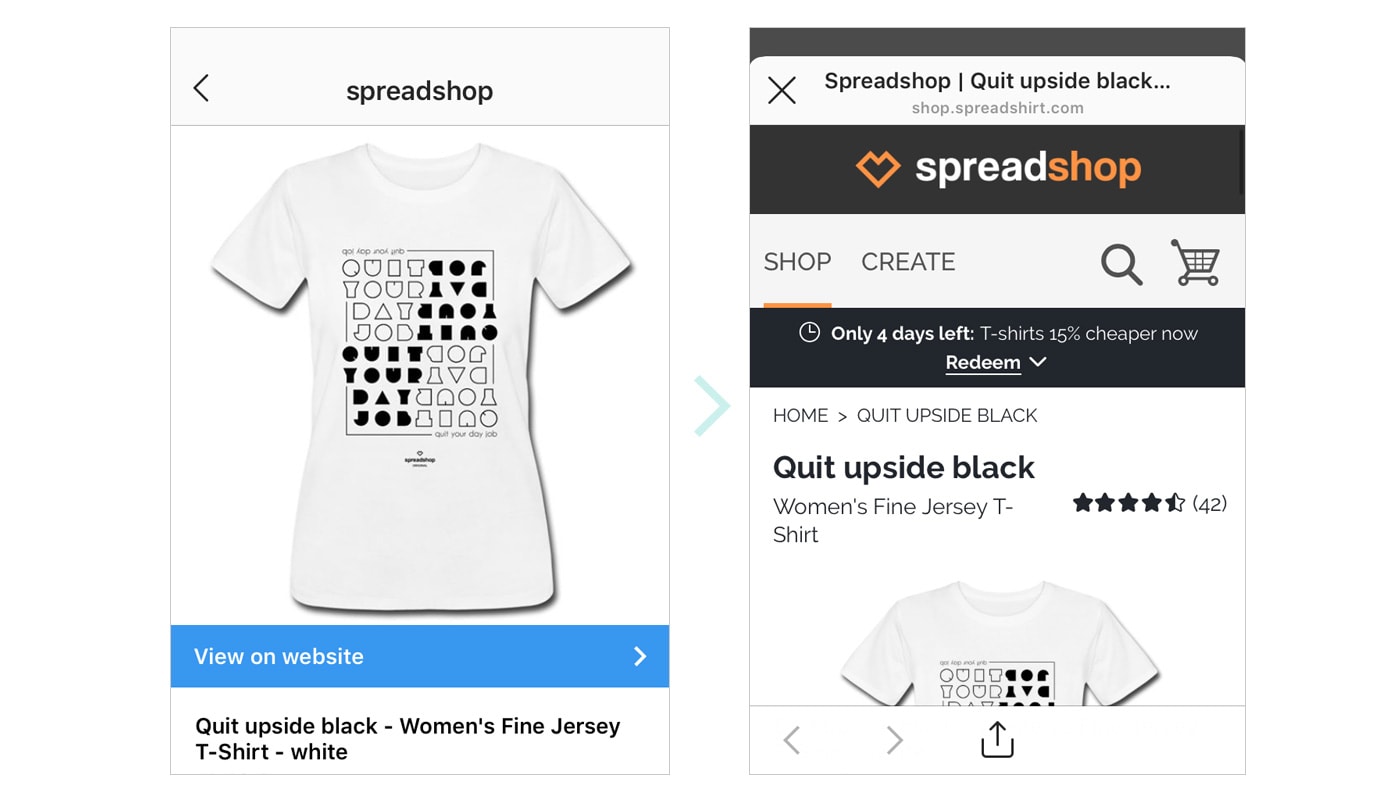Open the shopping cart icon

[x=1196, y=263]
